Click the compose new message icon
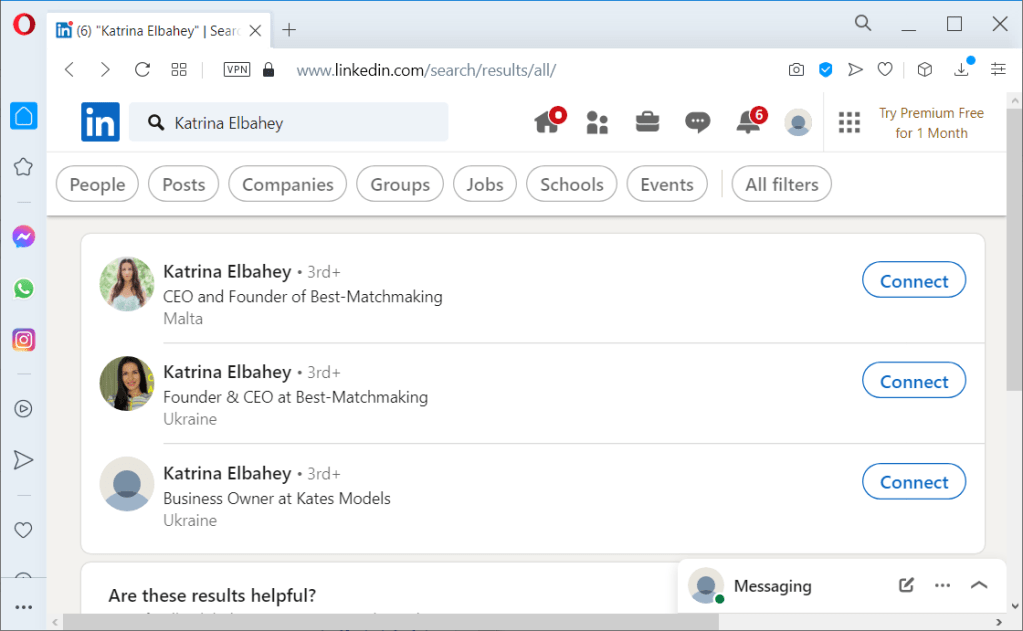This screenshot has height=631, width=1023. click(906, 586)
